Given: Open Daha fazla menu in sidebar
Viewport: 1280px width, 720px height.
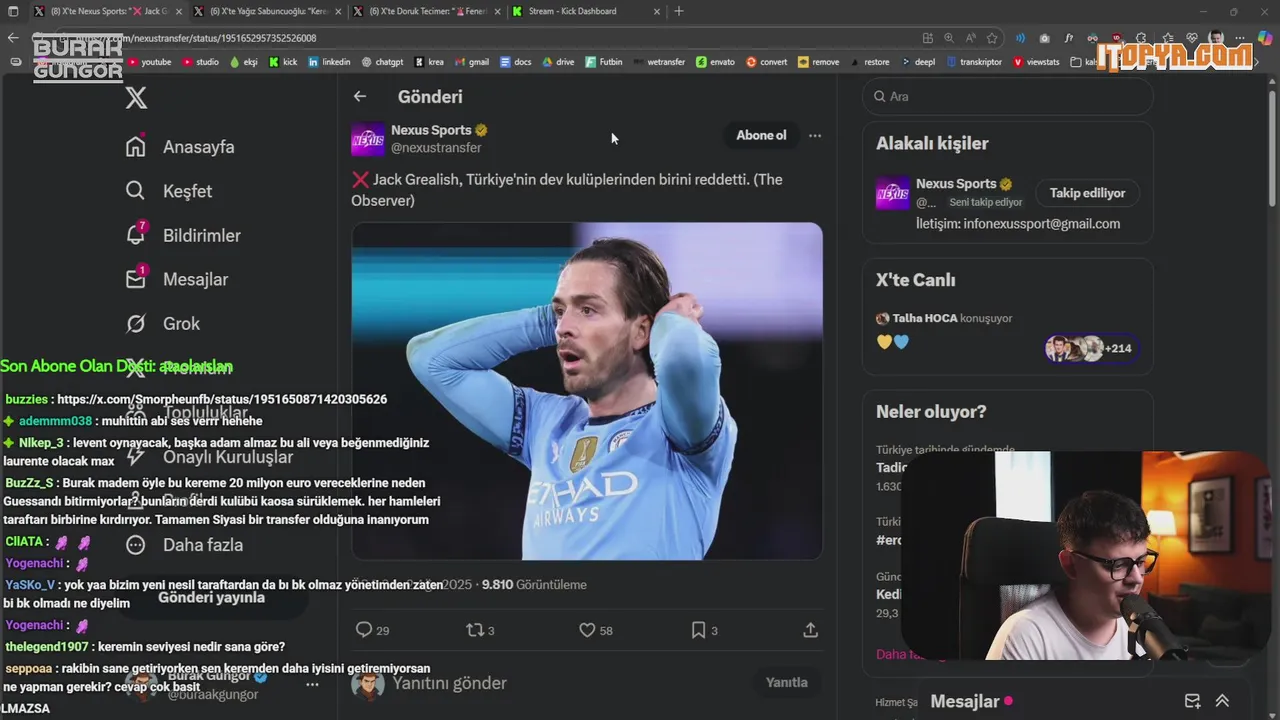Looking at the screenshot, I should pyautogui.click(x=184, y=545).
